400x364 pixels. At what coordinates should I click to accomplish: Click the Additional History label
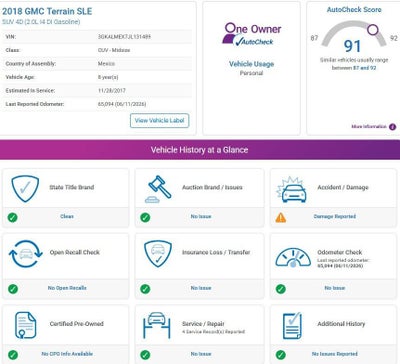pos(341,324)
